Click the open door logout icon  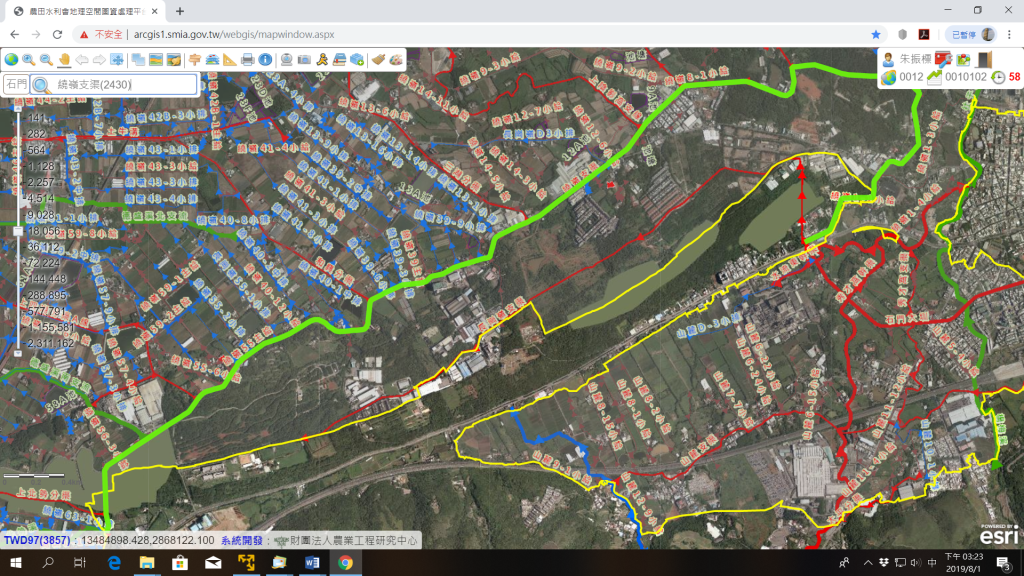tap(984, 59)
